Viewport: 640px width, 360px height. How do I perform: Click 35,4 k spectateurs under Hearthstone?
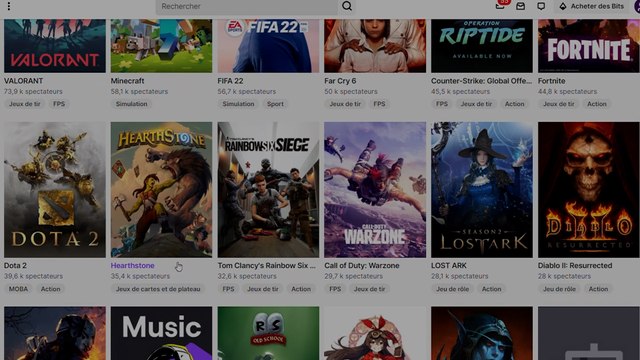tap(140, 276)
